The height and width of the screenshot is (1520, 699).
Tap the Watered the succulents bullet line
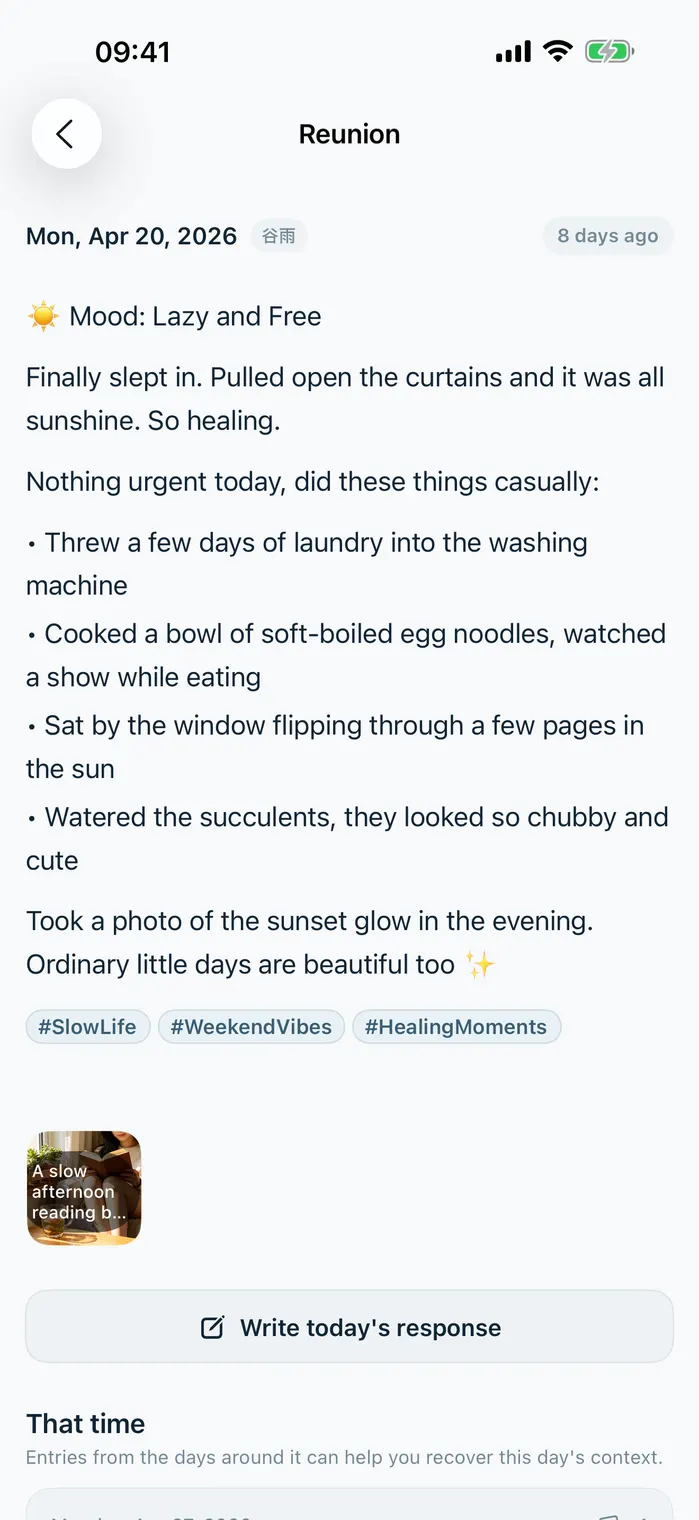[x=347, y=839]
